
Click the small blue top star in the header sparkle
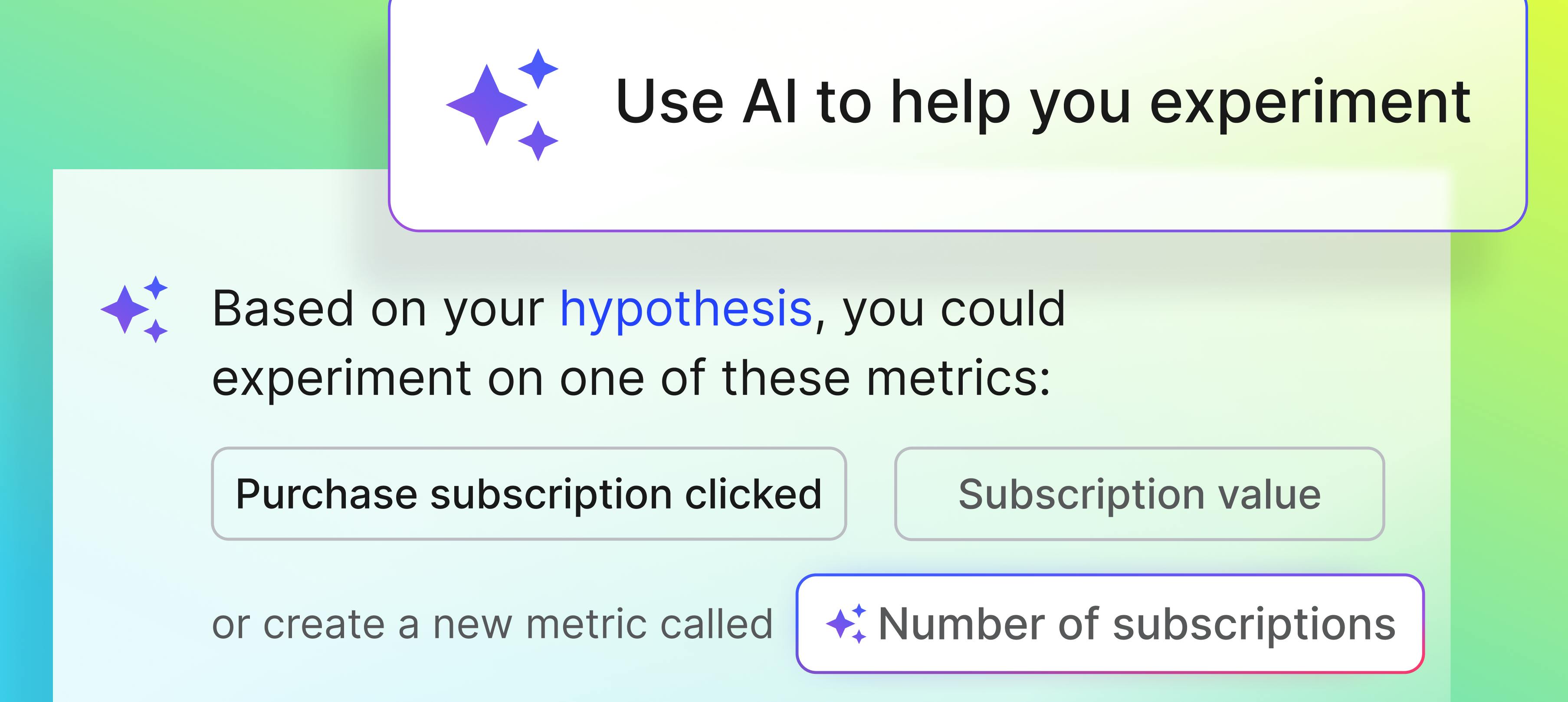coord(538,68)
